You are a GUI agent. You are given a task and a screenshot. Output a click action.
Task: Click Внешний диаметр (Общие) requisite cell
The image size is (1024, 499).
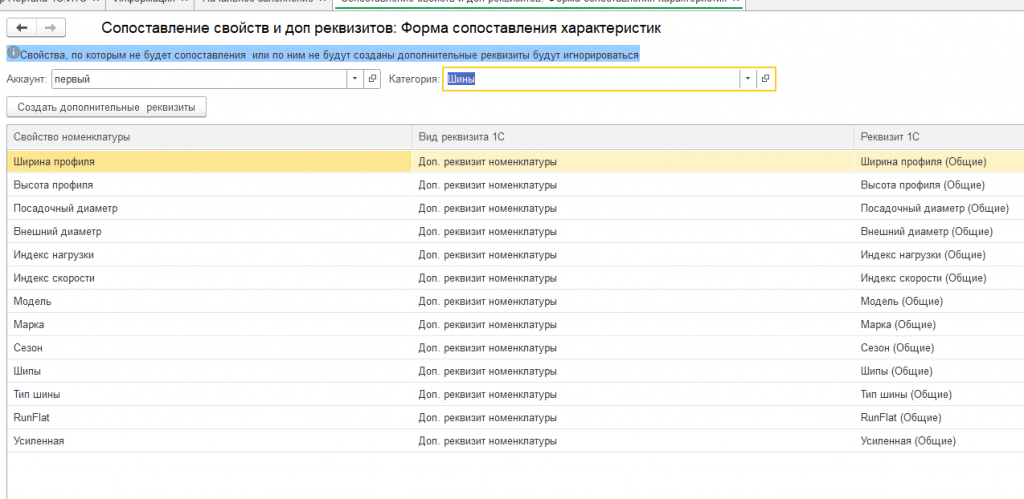pos(939,231)
